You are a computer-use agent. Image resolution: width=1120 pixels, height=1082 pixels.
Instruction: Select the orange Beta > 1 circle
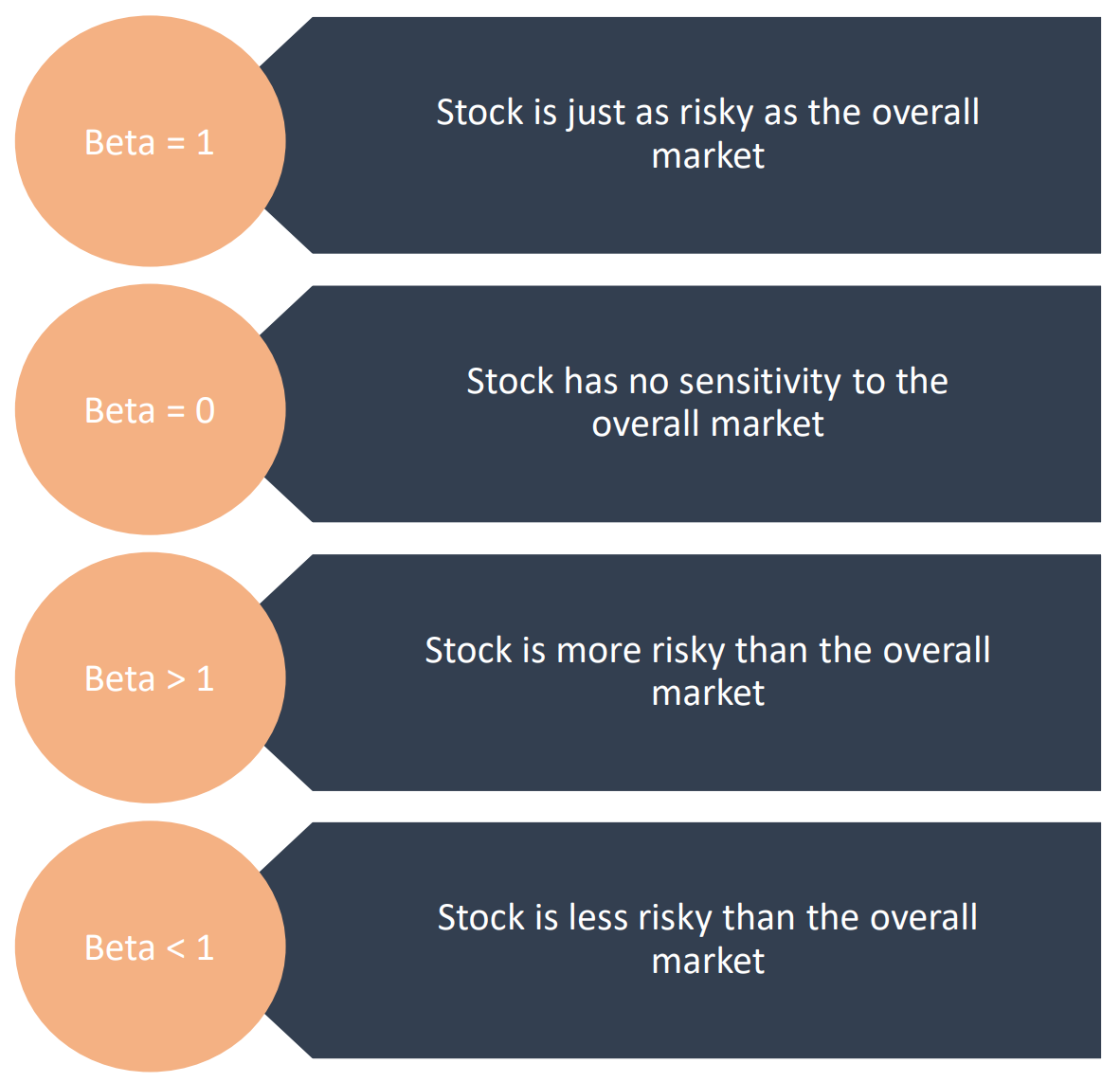point(150,678)
